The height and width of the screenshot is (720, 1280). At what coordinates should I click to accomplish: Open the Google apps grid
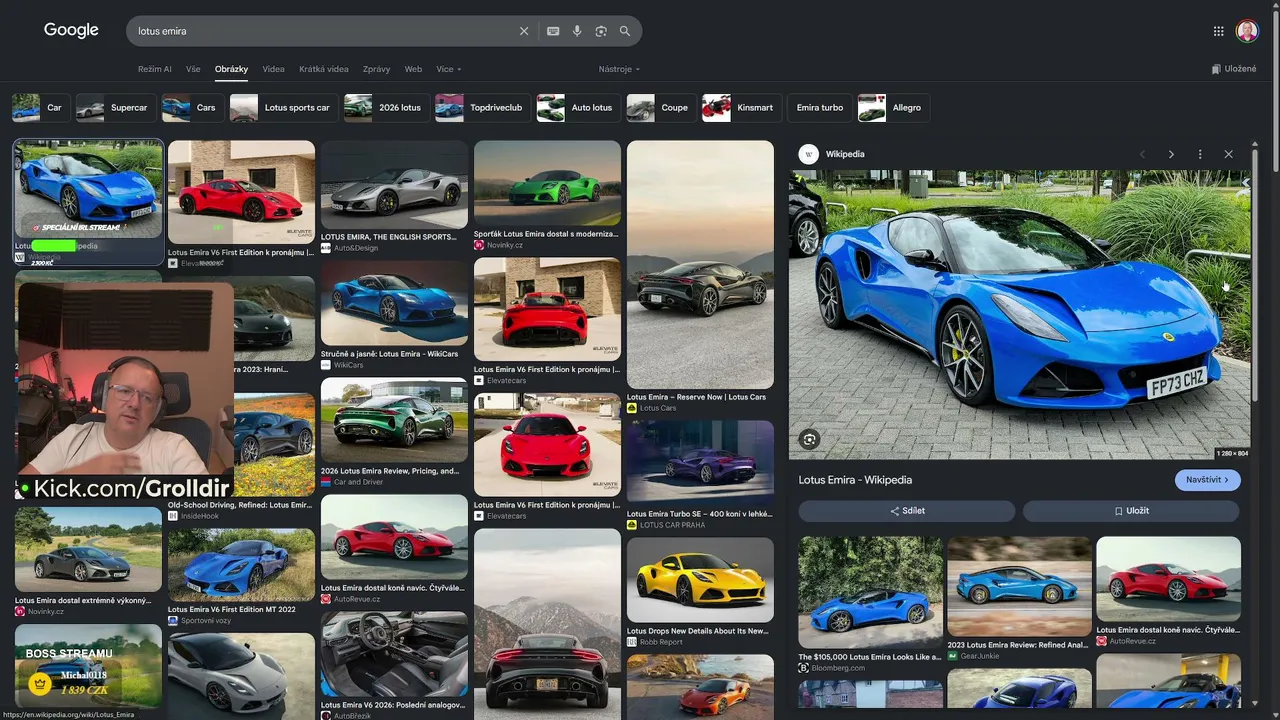pos(1218,31)
